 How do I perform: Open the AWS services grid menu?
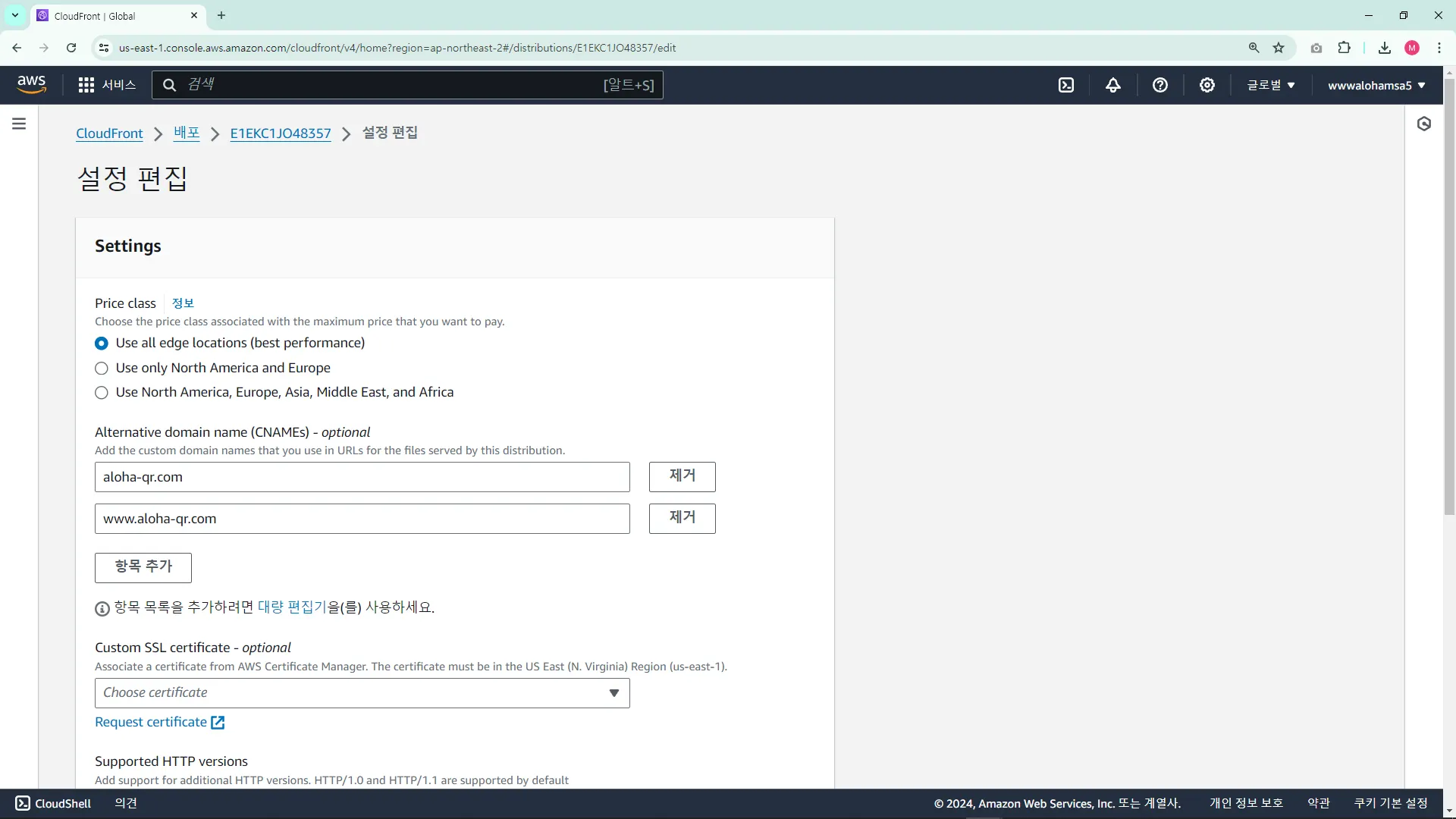[86, 85]
